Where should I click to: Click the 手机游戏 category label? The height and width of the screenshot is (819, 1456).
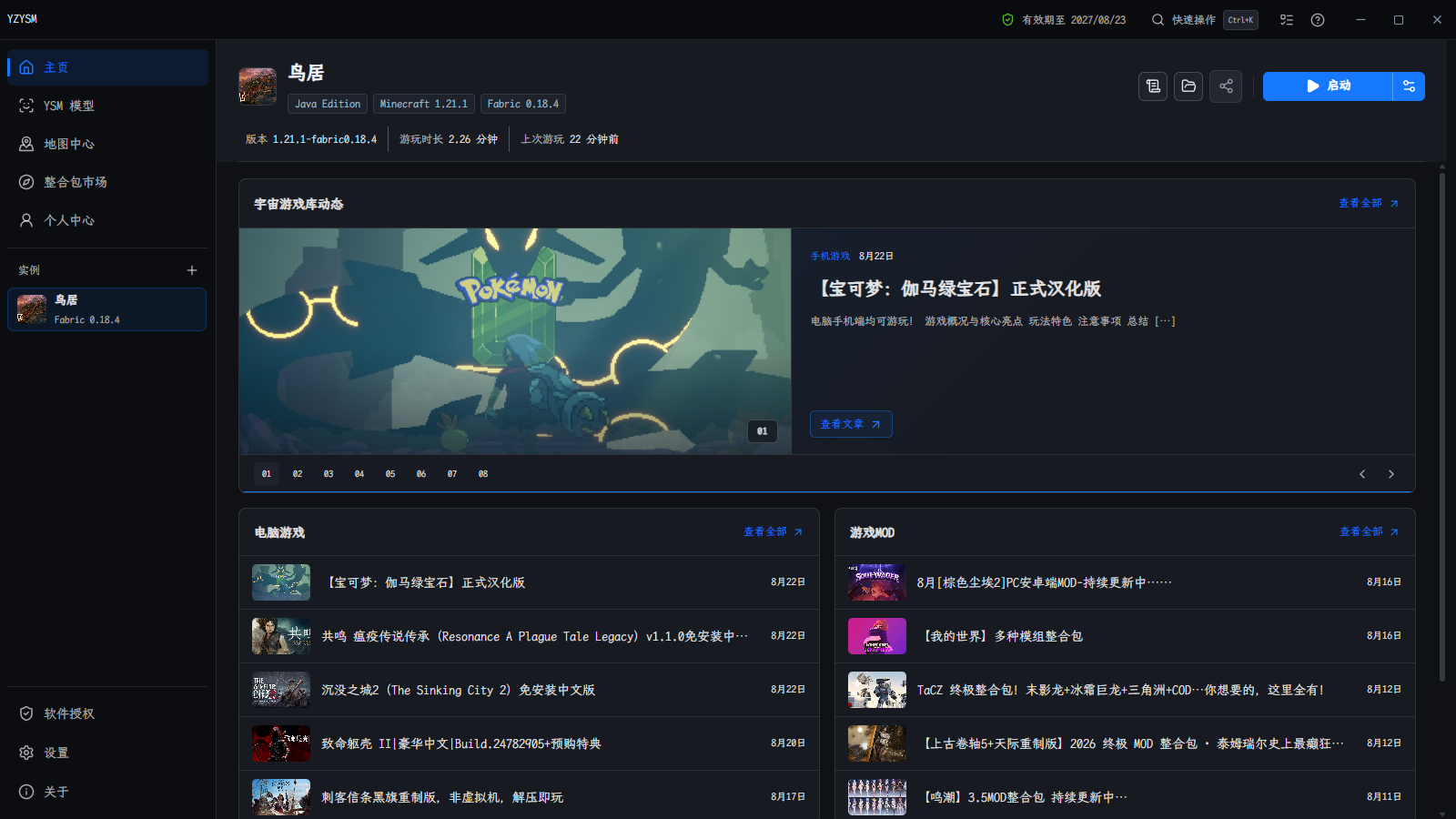pos(830,257)
